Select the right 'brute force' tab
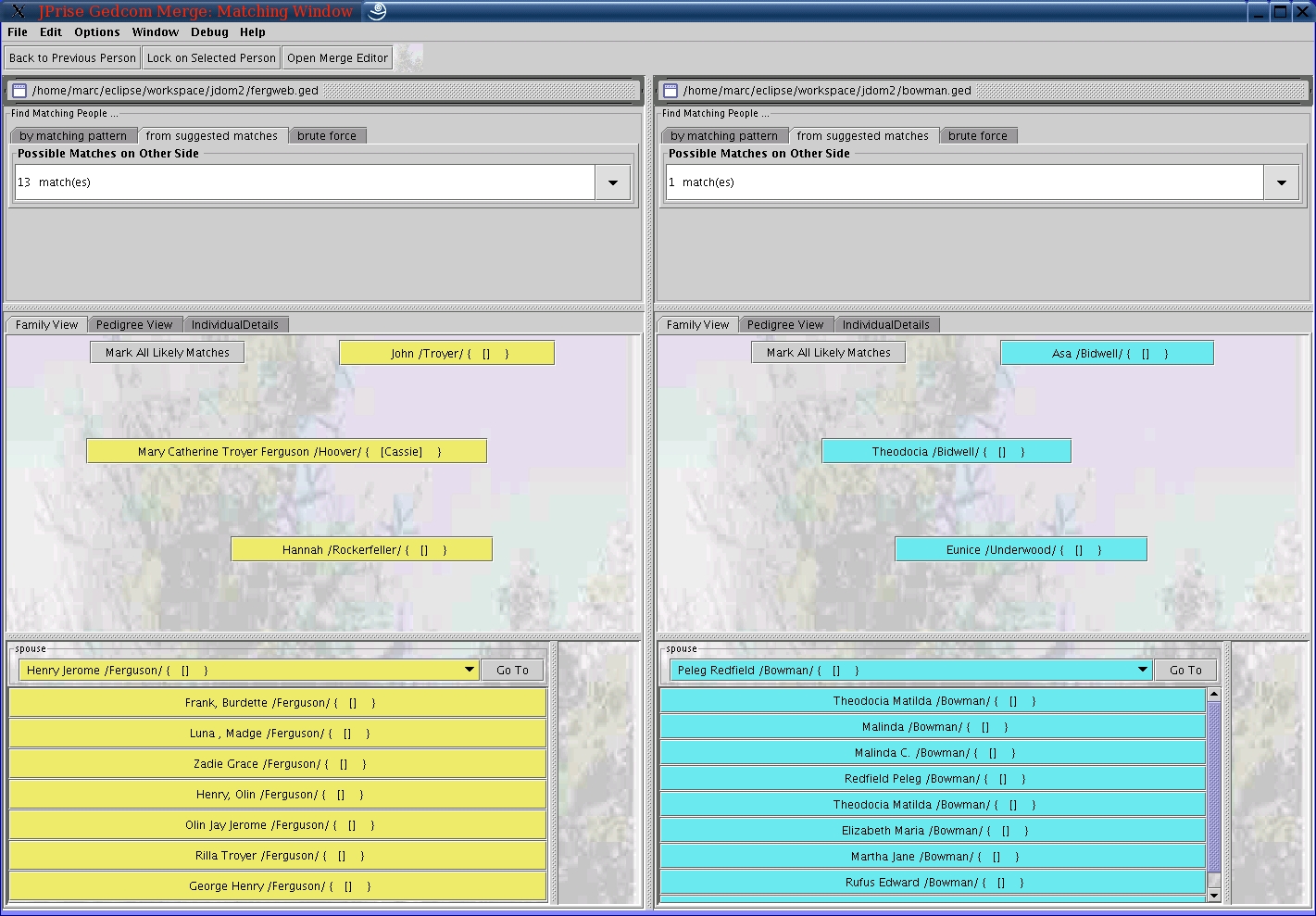 tap(977, 136)
